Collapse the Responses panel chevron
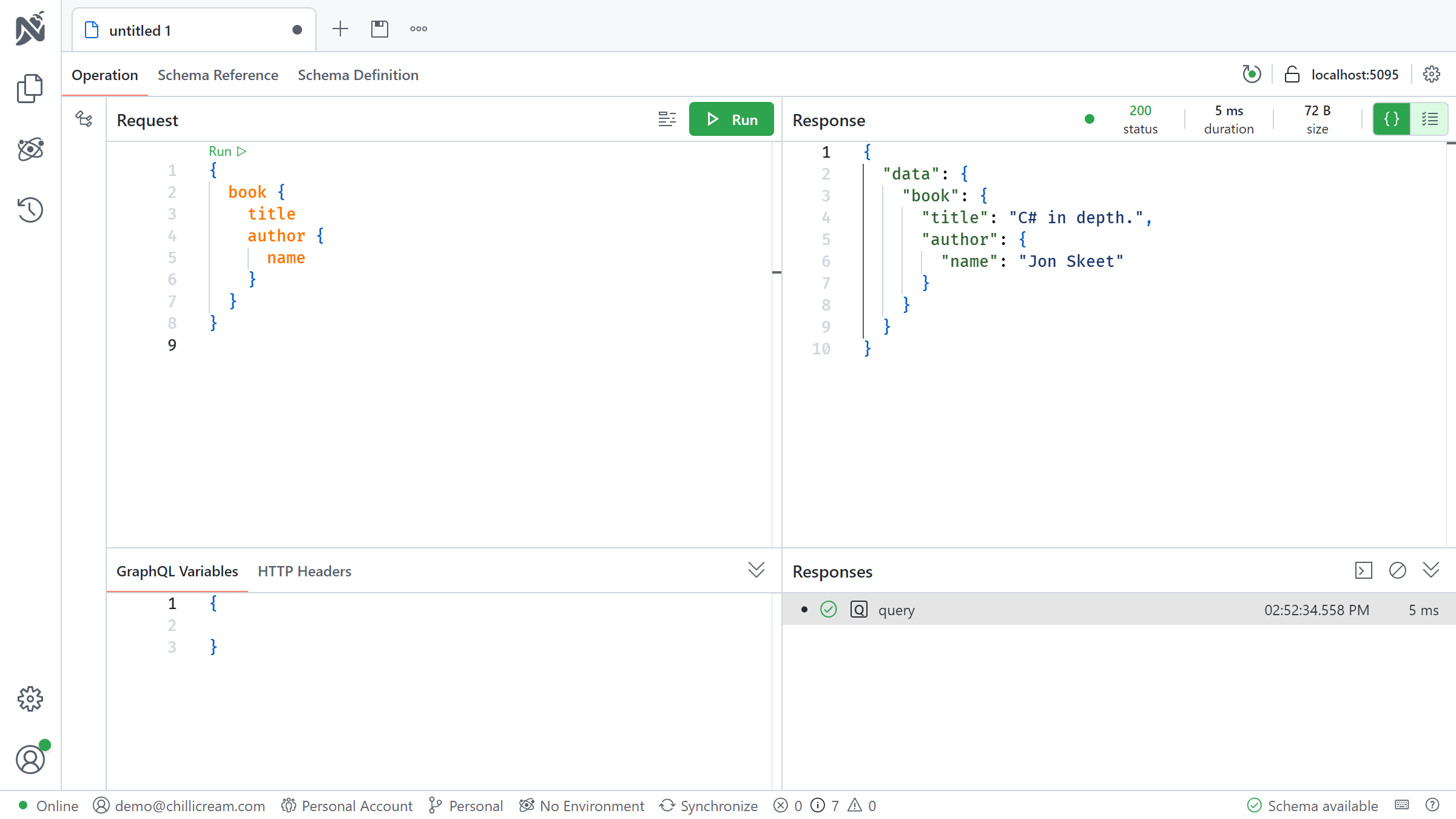This screenshot has height=819, width=1456. click(1431, 570)
